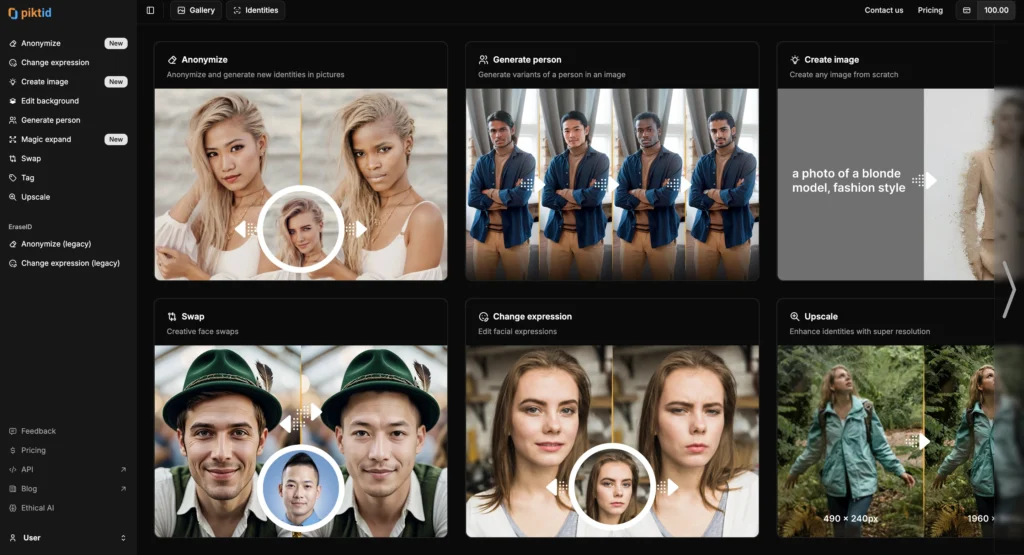Click the Create image preview
Screen dimensions: 1024x555
(x=886, y=184)
